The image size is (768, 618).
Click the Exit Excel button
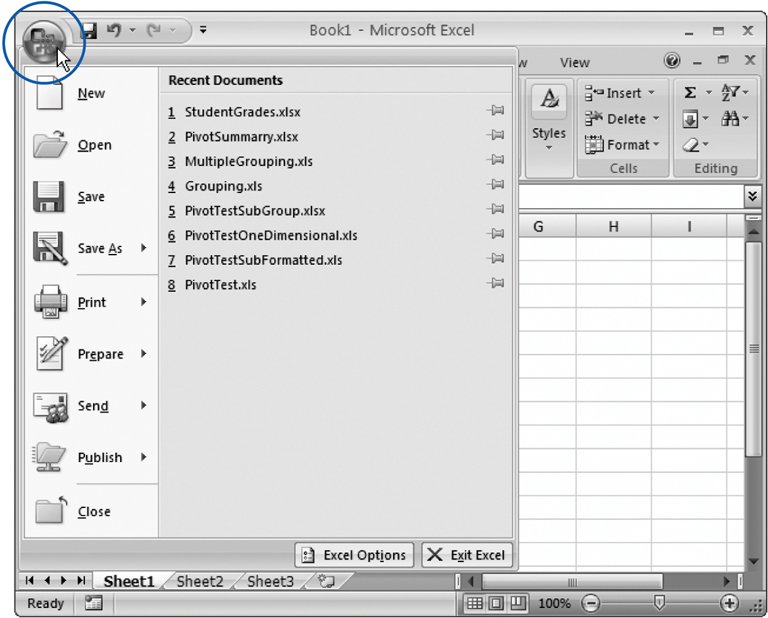pos(466,555)
